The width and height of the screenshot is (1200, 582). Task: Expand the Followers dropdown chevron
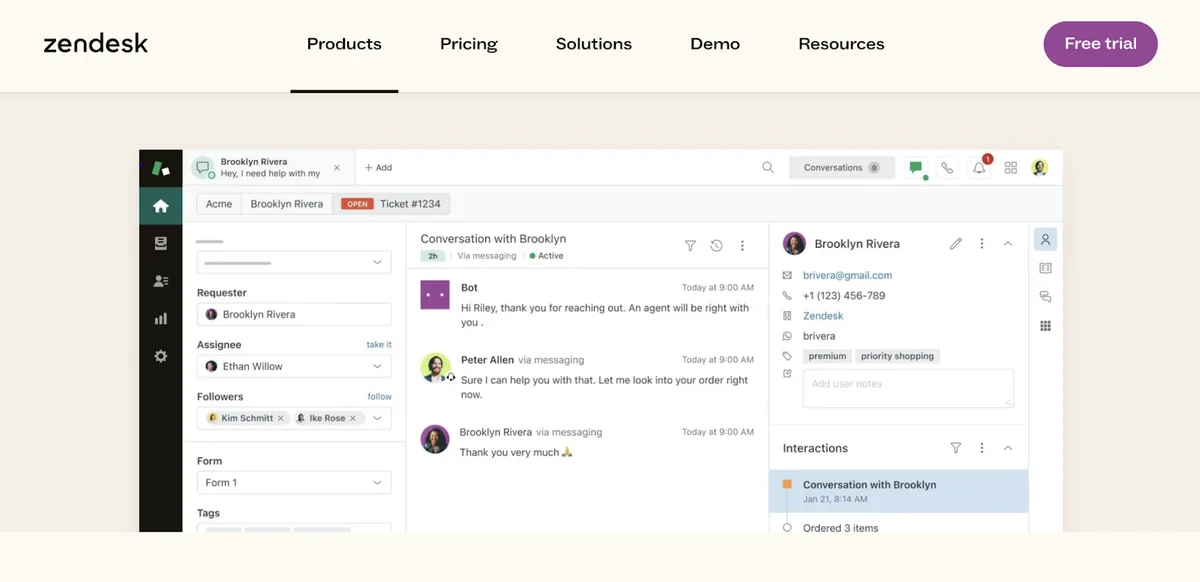point(377,418)
